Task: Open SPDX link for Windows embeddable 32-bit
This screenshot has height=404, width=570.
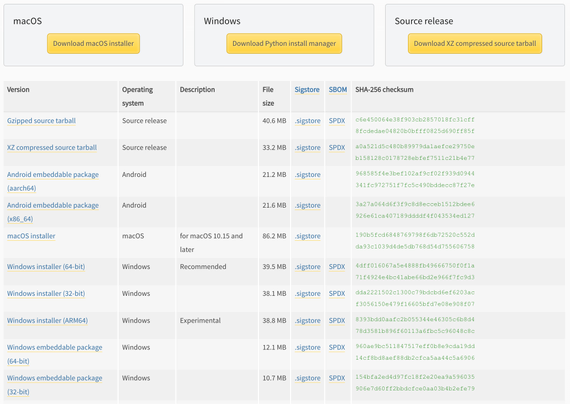Action: (x=337, y=378)
